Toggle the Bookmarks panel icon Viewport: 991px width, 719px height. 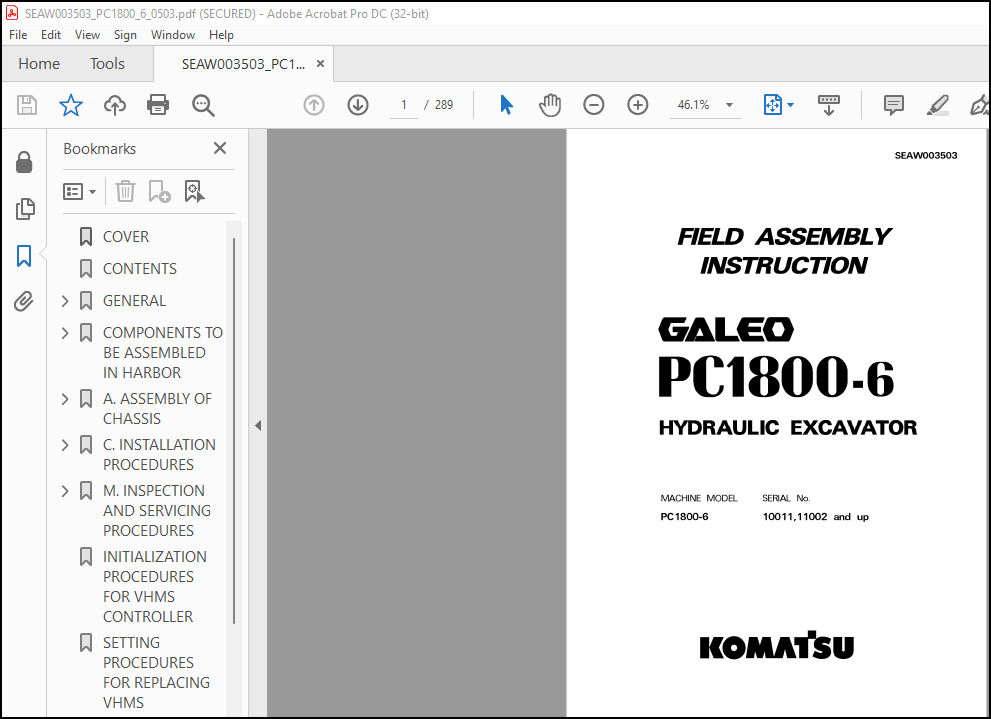[24, 256]
